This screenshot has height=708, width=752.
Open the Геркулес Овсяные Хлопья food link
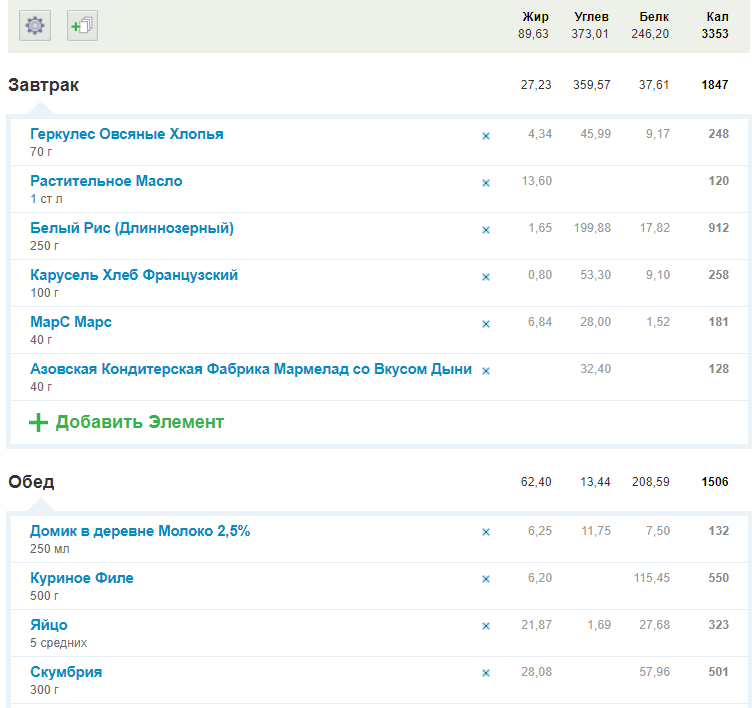(x=127, y=134)
